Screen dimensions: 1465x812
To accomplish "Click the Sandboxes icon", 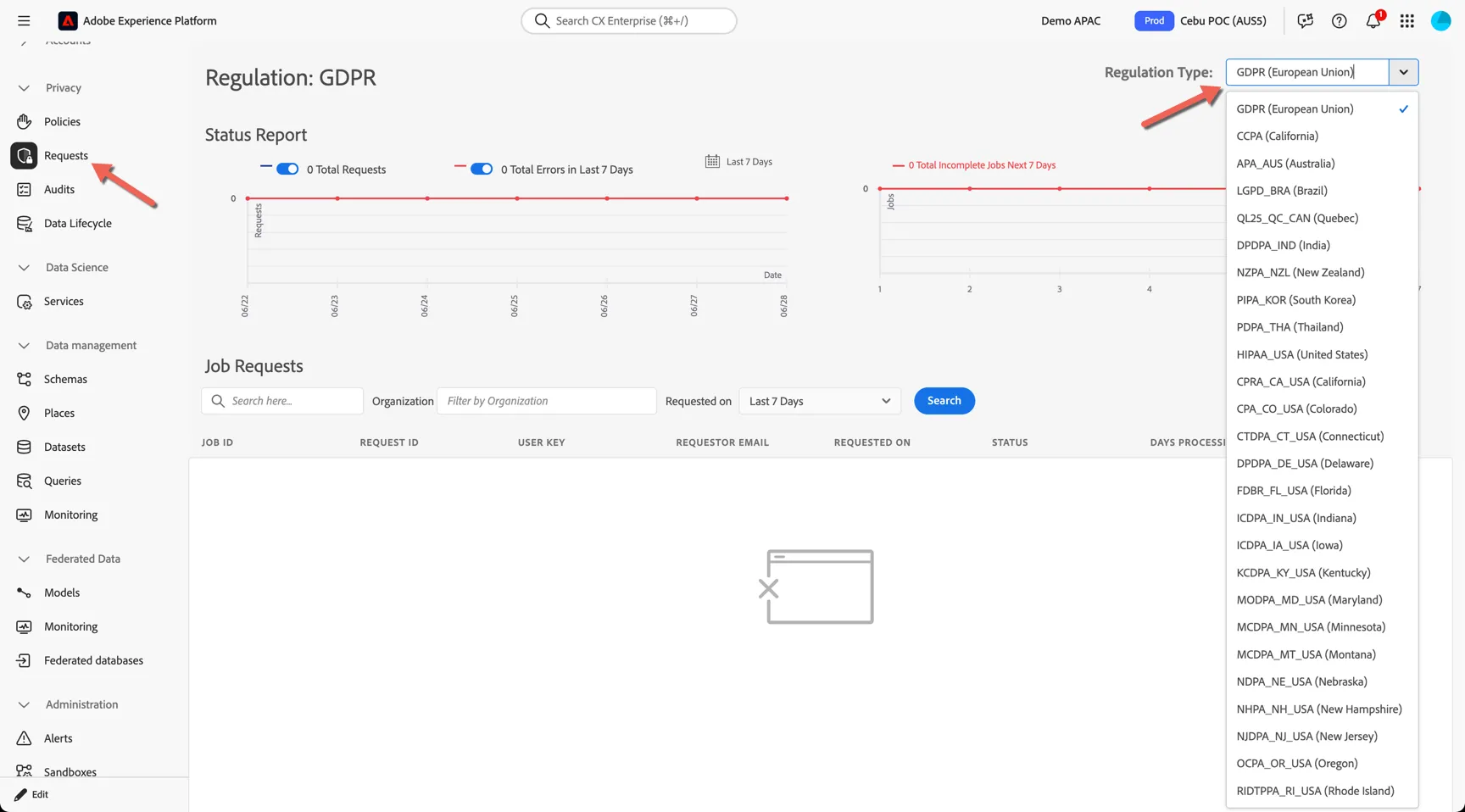I will (x=24, y=771).
